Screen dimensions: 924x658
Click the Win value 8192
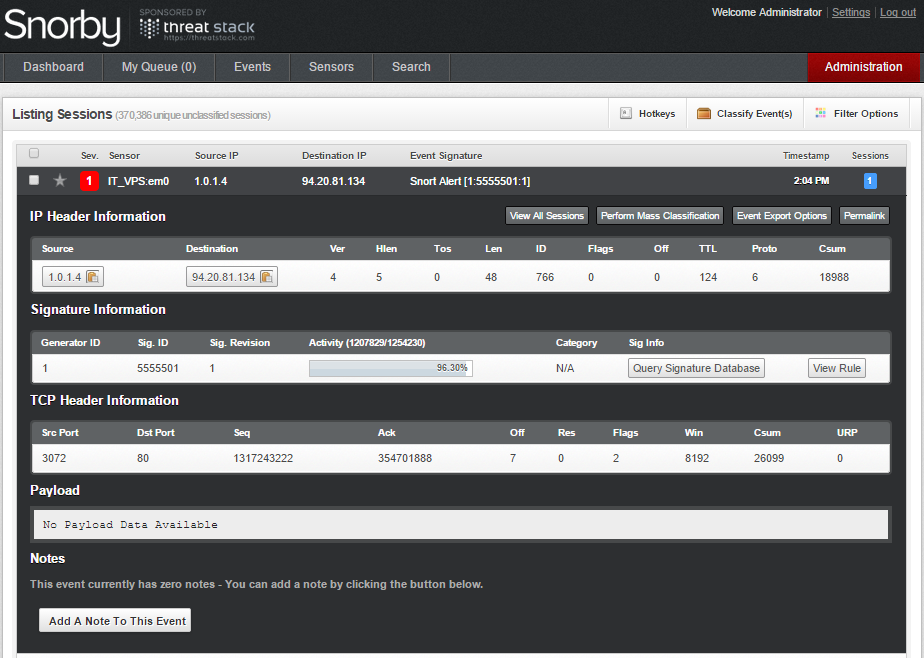(x=697, y=458)
